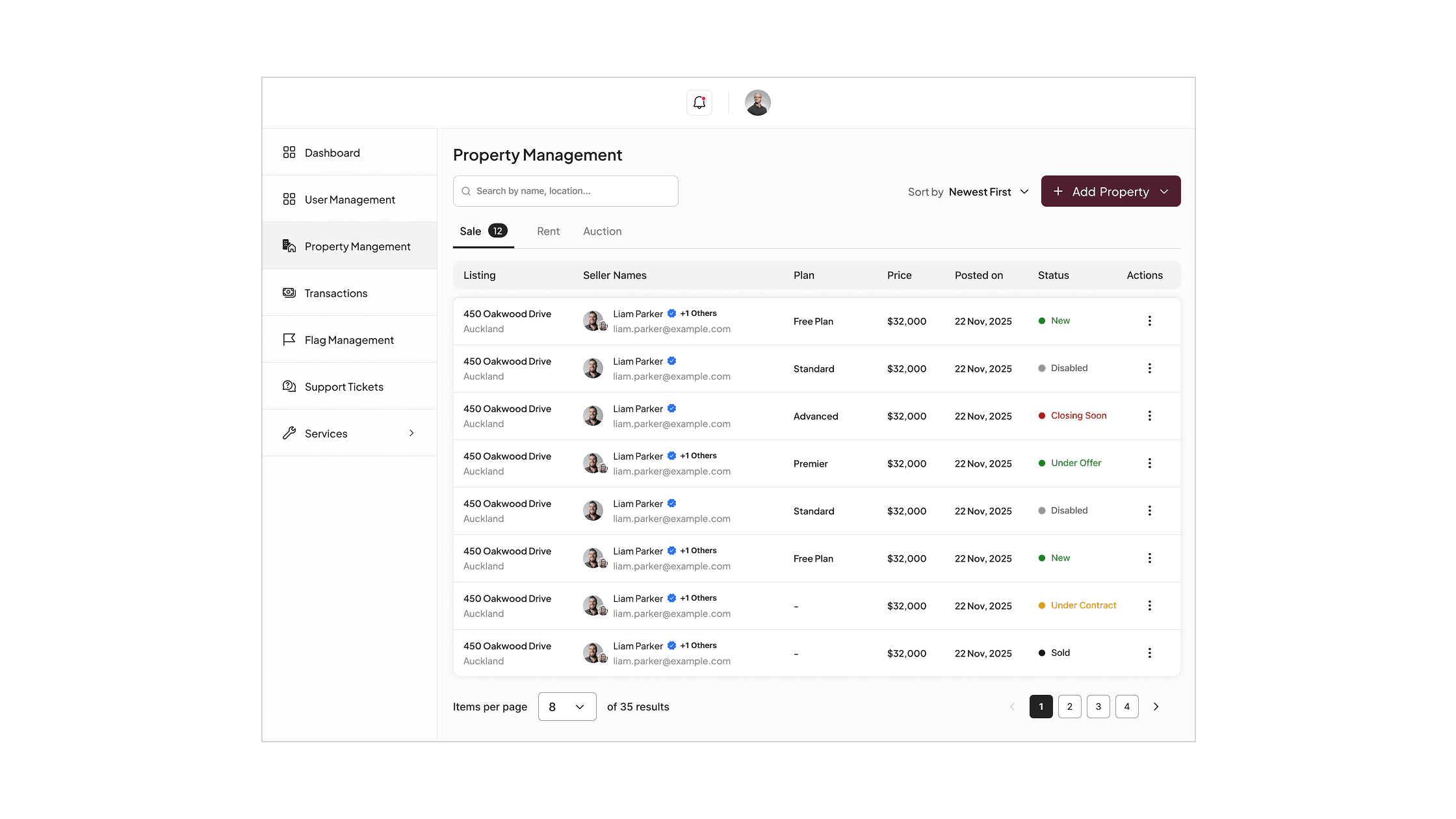This screenshot has height=819, width=1456.
Task: Open actions menu for the first New listing
Action: click(1149, 321)
